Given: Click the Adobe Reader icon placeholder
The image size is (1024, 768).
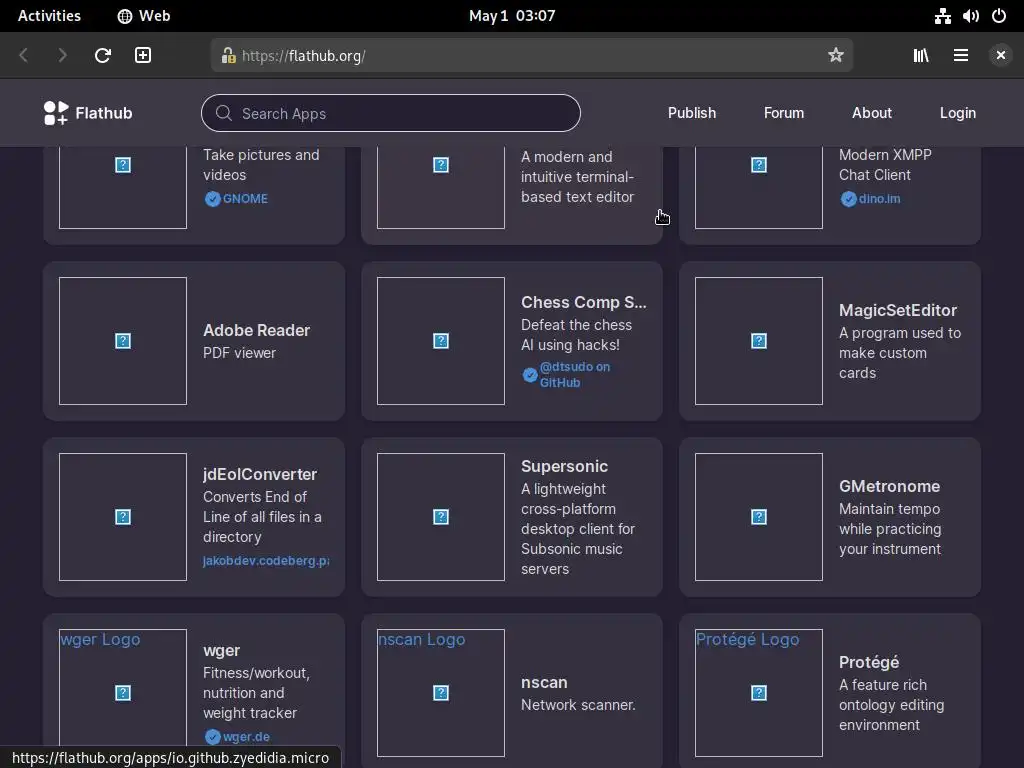Looking at the screenshot, I should pos(123,341).
